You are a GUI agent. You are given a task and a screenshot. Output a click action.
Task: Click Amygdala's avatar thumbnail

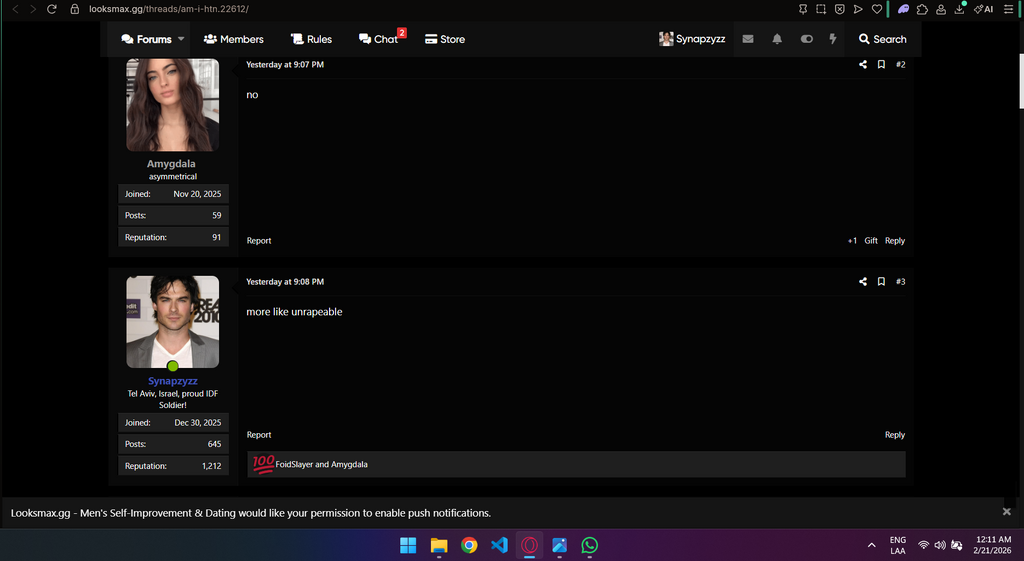click(x=172, y=105)
